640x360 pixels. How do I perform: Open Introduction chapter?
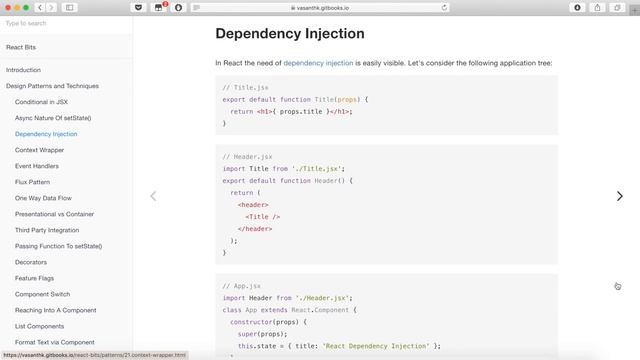pos(23,70)
